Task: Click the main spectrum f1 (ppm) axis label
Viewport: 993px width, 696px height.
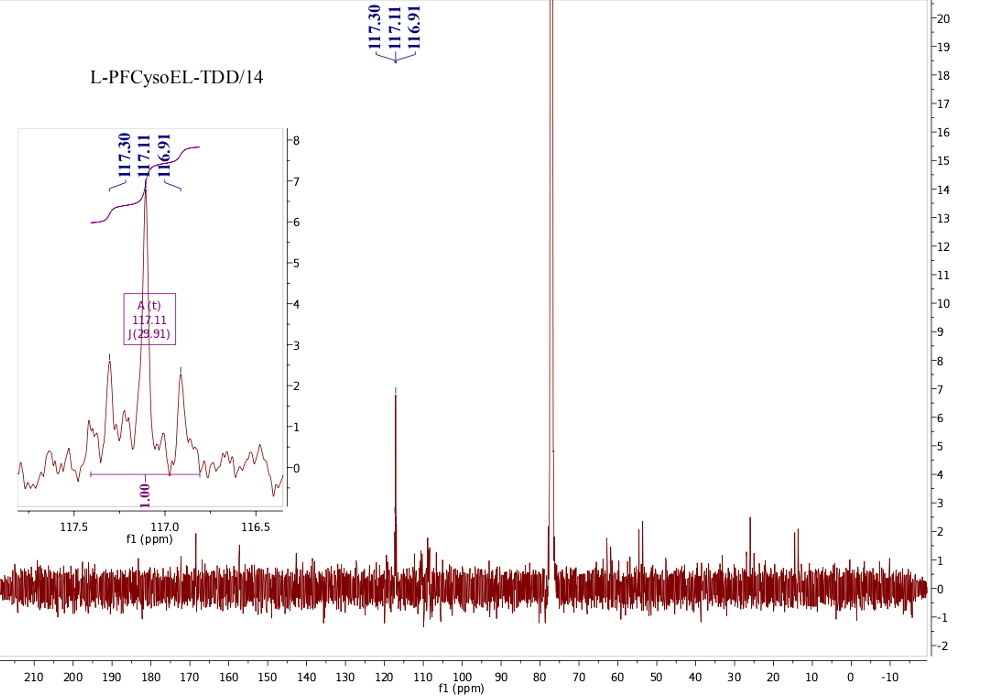Action: point(461,689)
